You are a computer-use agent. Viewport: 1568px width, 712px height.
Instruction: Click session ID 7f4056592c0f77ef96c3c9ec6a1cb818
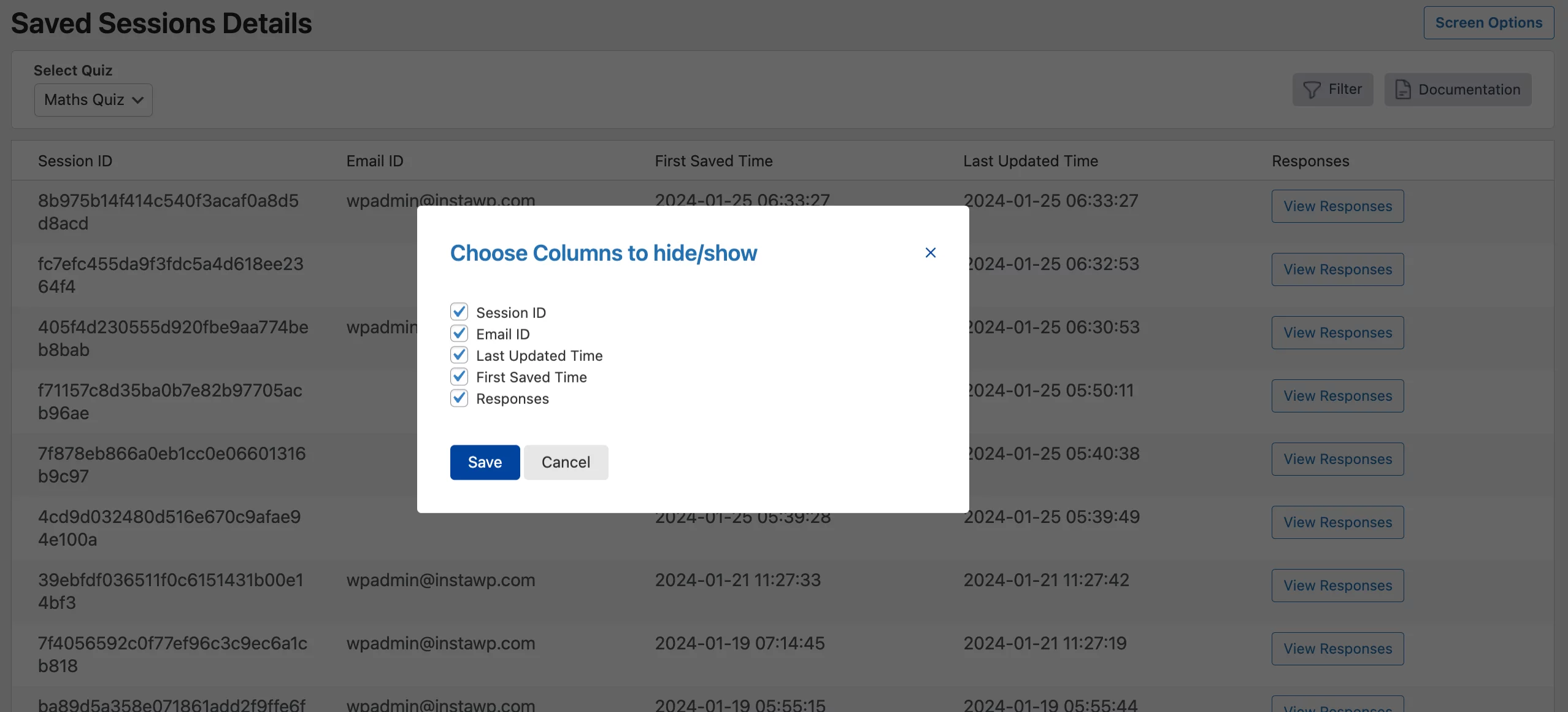click(172, 654)
